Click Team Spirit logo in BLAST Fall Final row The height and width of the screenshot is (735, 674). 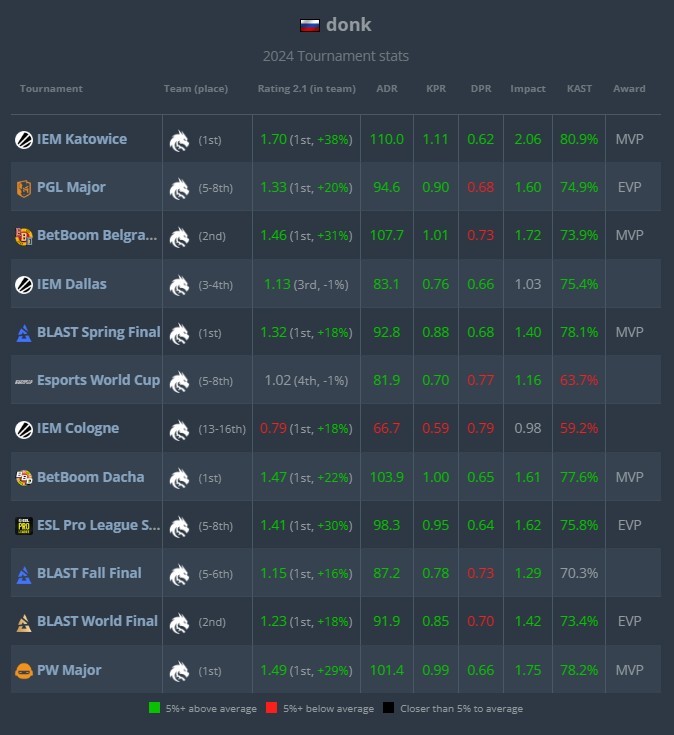179,575
